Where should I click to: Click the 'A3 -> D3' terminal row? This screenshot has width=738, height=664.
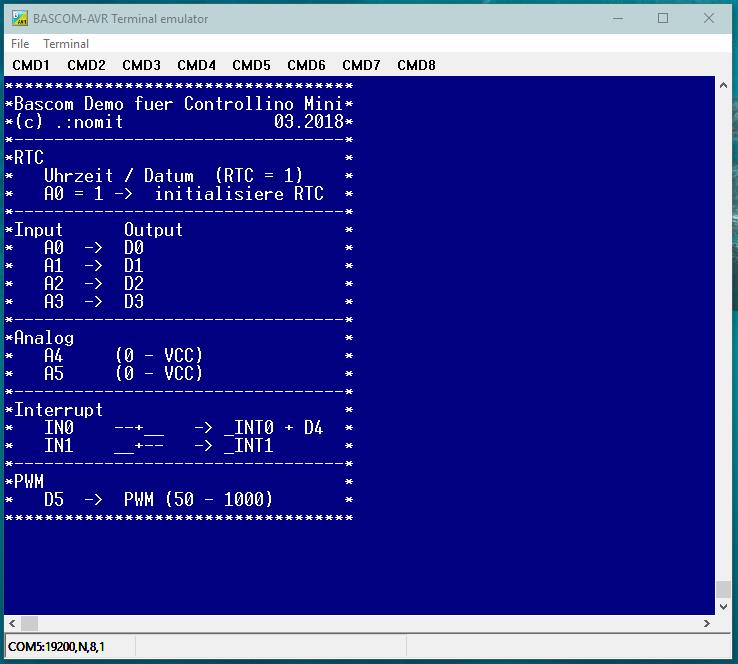94,302
